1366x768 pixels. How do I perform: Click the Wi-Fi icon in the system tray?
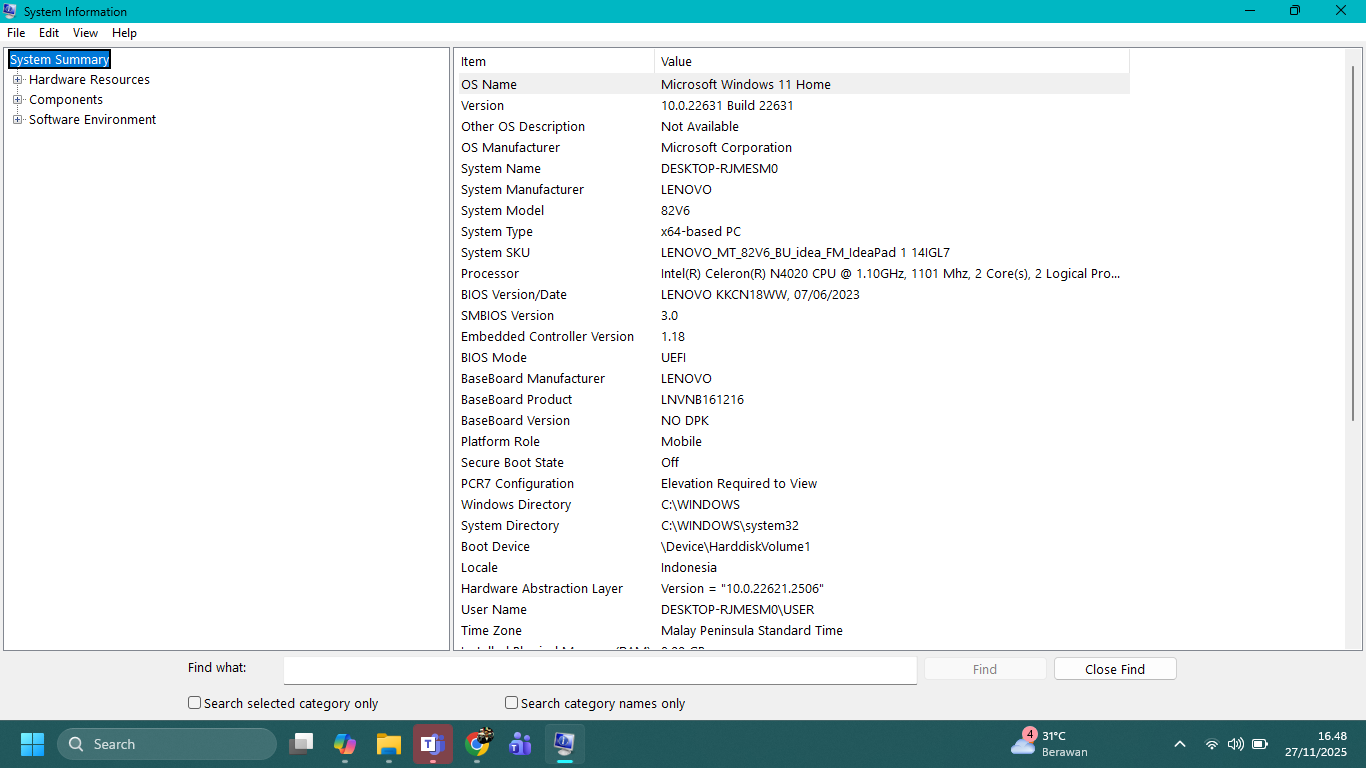pos(1211,744)
